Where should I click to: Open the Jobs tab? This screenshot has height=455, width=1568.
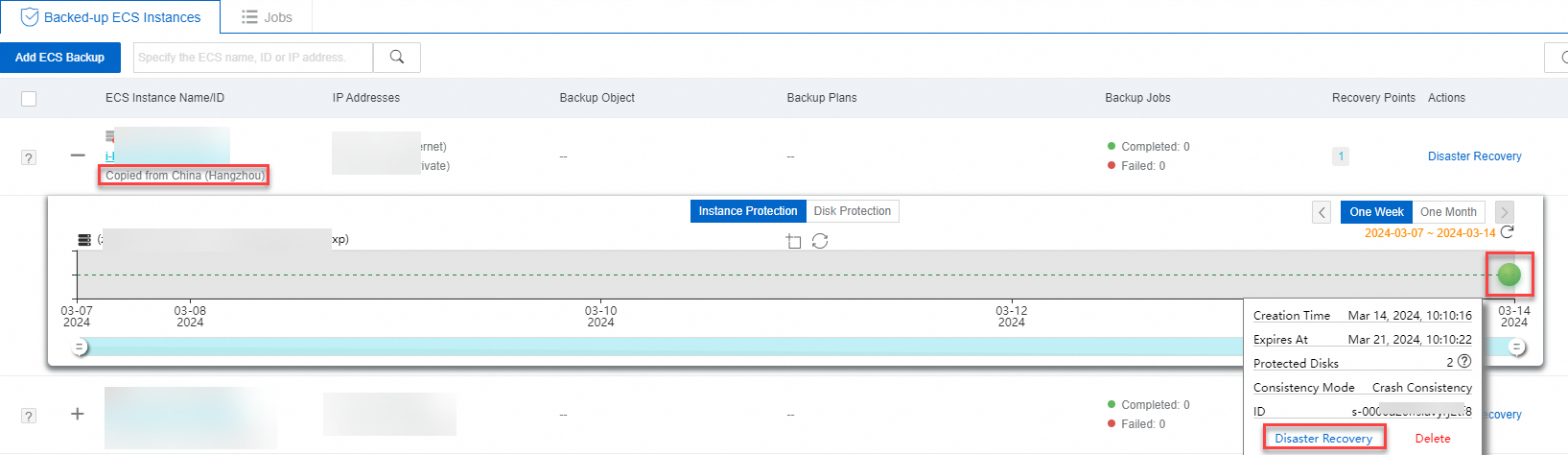pyautogui.click(x=267, y=17)
